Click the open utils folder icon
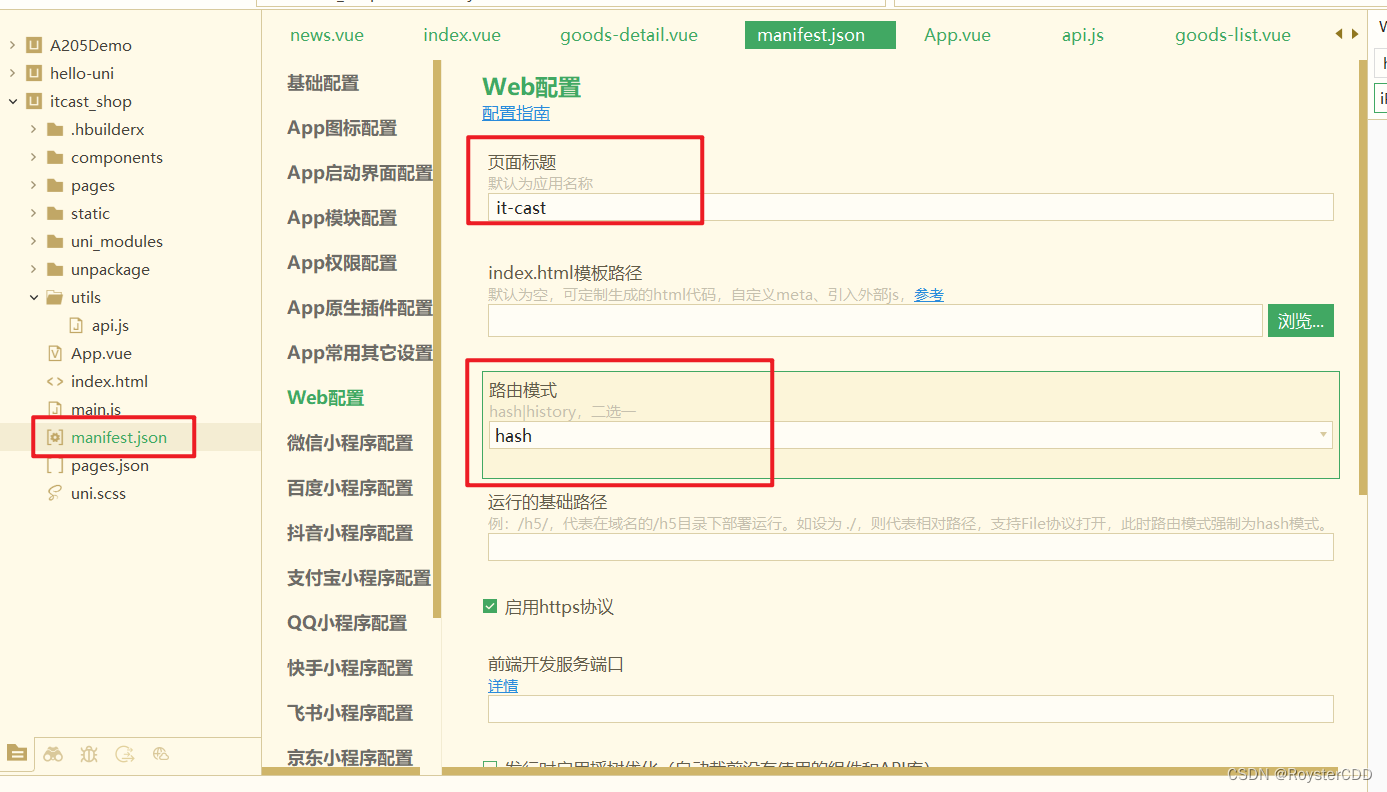Image resolution: width=1387 pixels, height=792 pixels. point(55,297)
